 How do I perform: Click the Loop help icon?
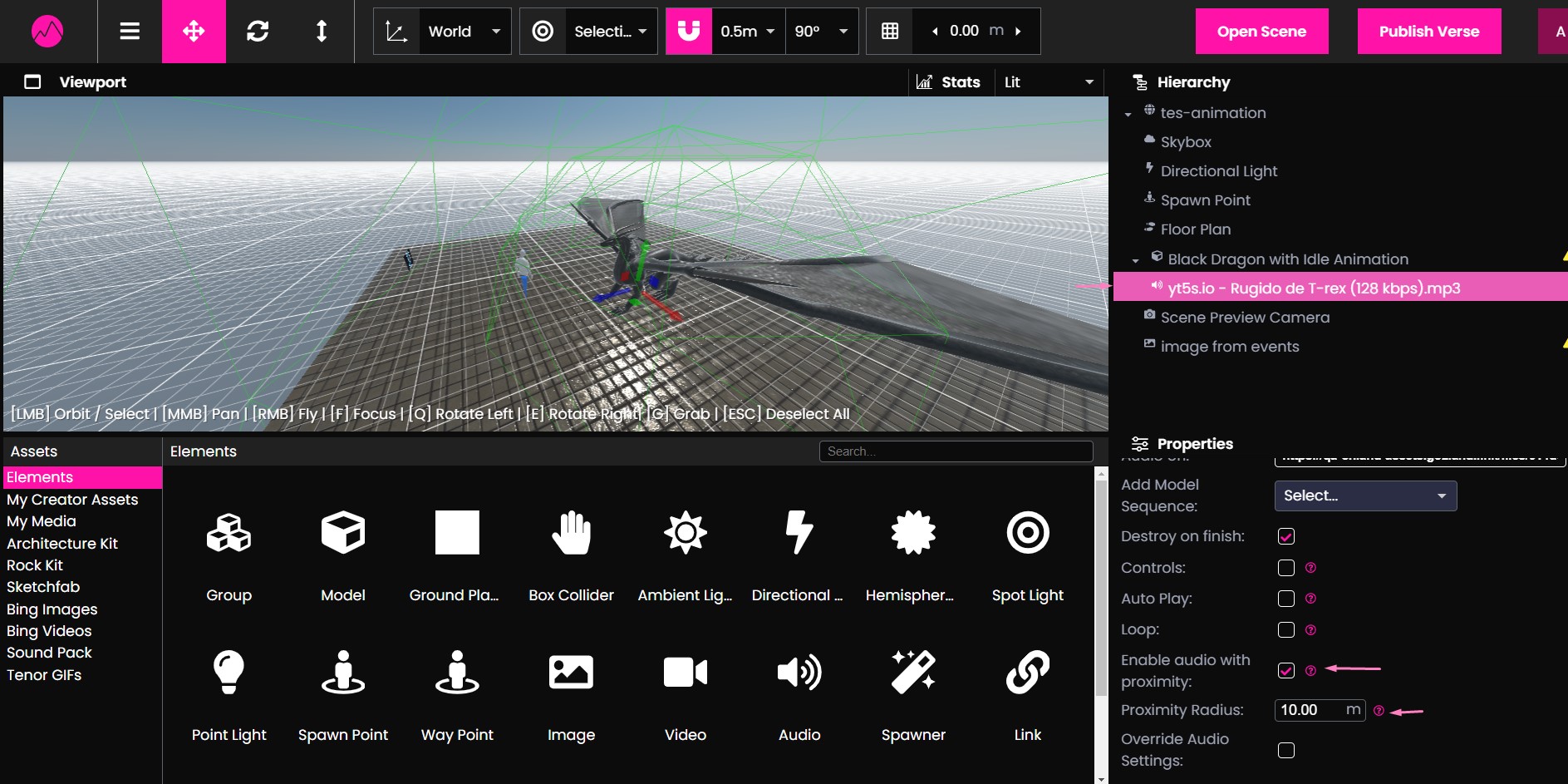click(x=1310, y=630)
